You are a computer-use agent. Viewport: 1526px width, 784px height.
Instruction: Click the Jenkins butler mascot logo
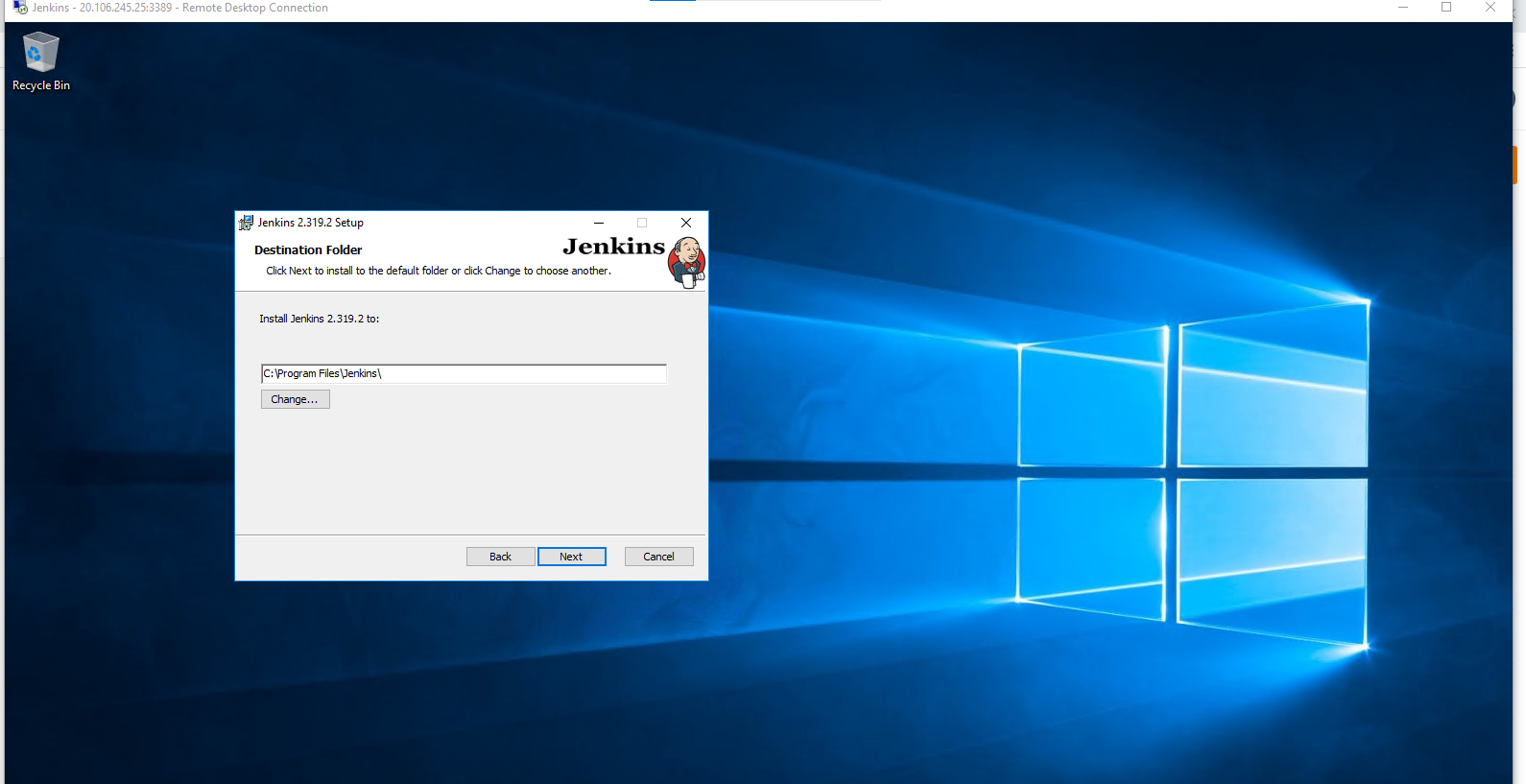687,263
